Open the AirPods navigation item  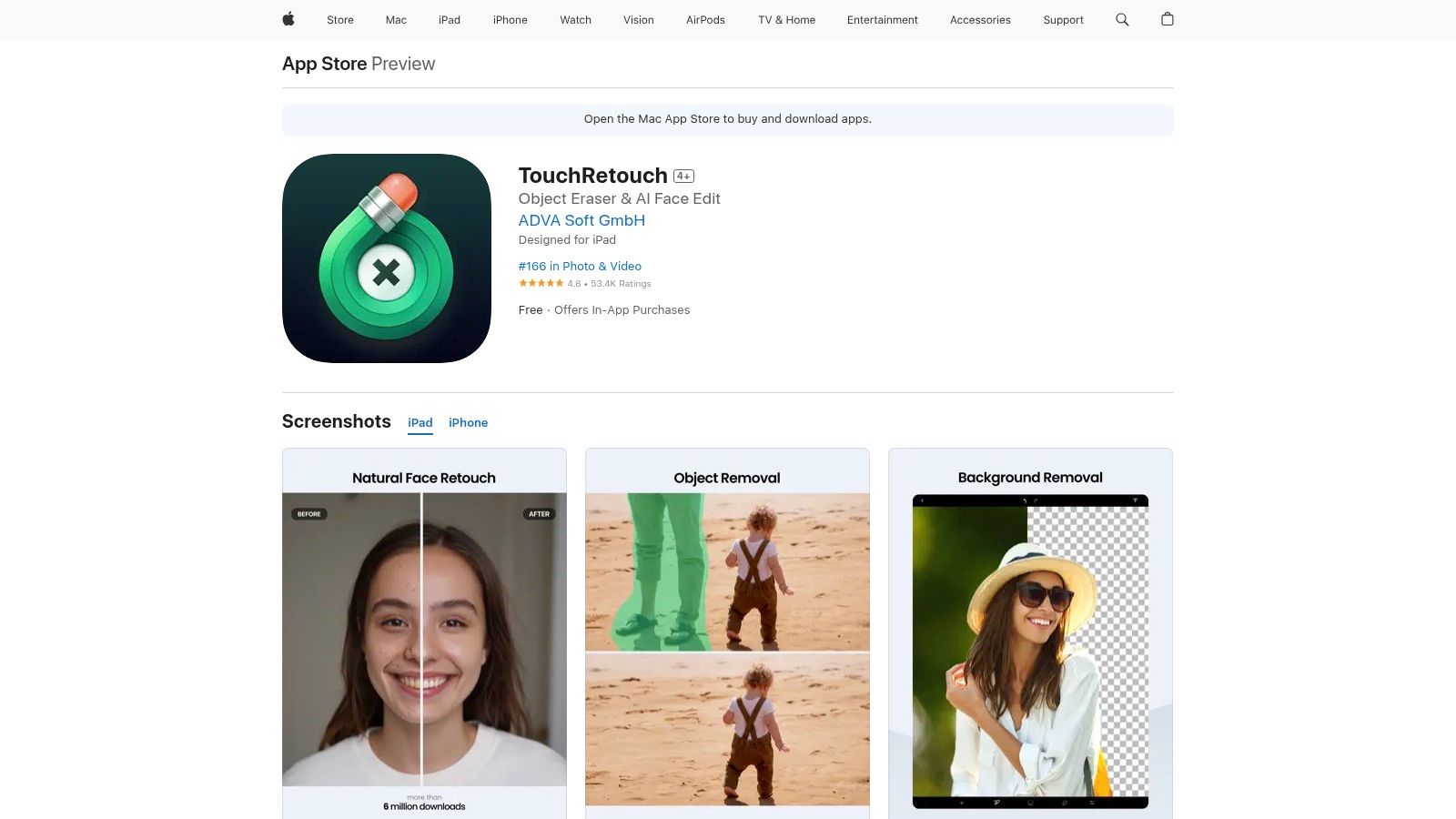click(x=705, y=20)
